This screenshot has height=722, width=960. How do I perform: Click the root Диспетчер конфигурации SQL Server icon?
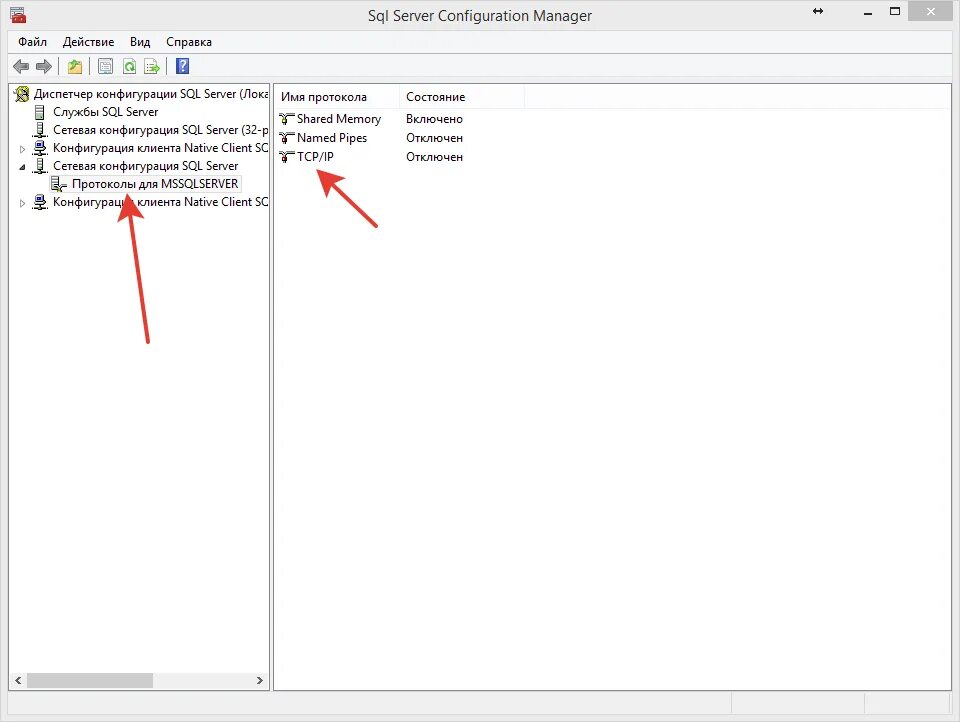click(22, 94)
